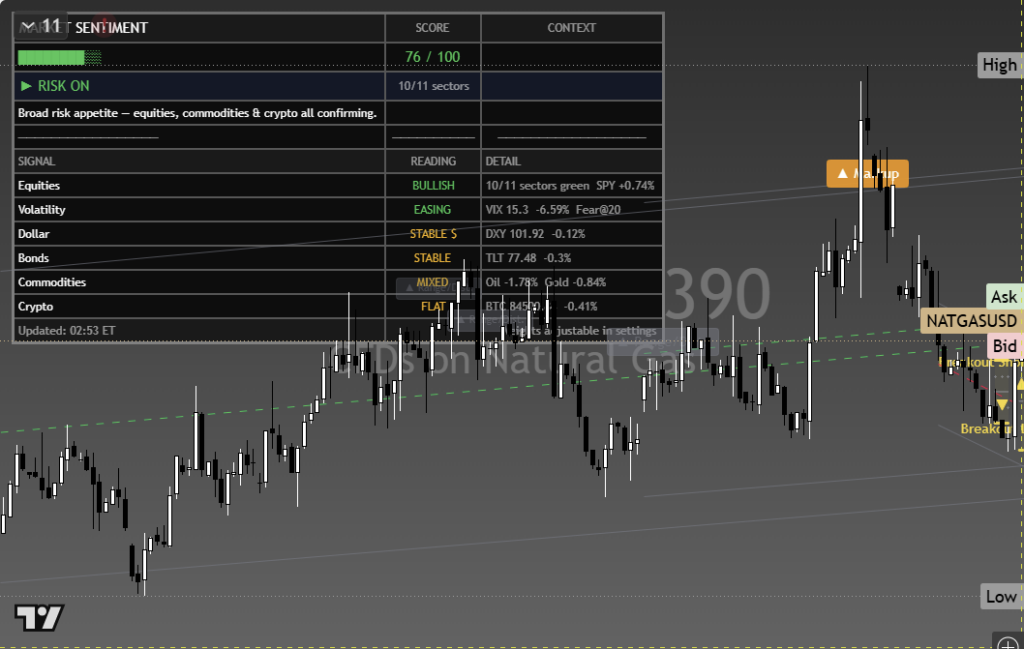The width and height of the screenshot is (1024, 649).
Task: Click the NATGASUSD symbol price label
Action: 971,321
